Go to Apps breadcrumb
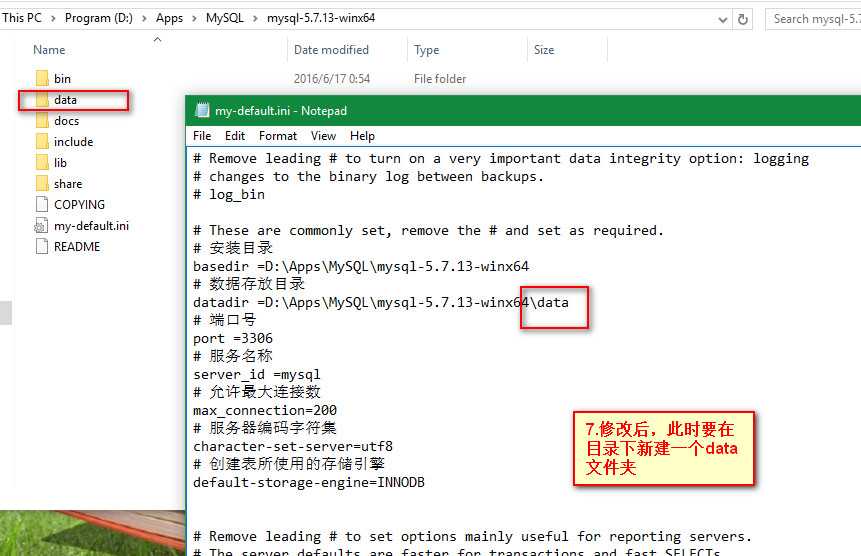 pos(169,18)
